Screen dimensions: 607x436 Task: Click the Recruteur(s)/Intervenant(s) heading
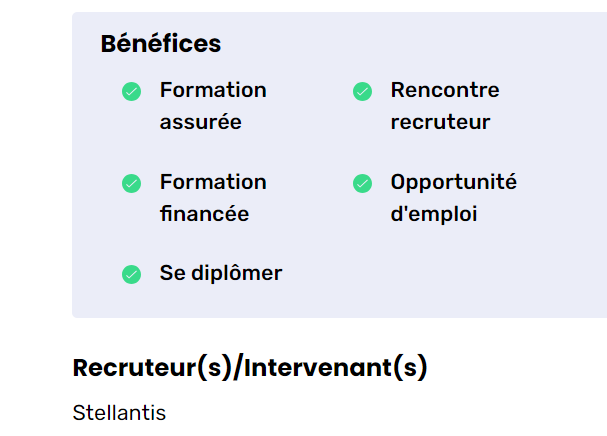click(x=250, y=367)
